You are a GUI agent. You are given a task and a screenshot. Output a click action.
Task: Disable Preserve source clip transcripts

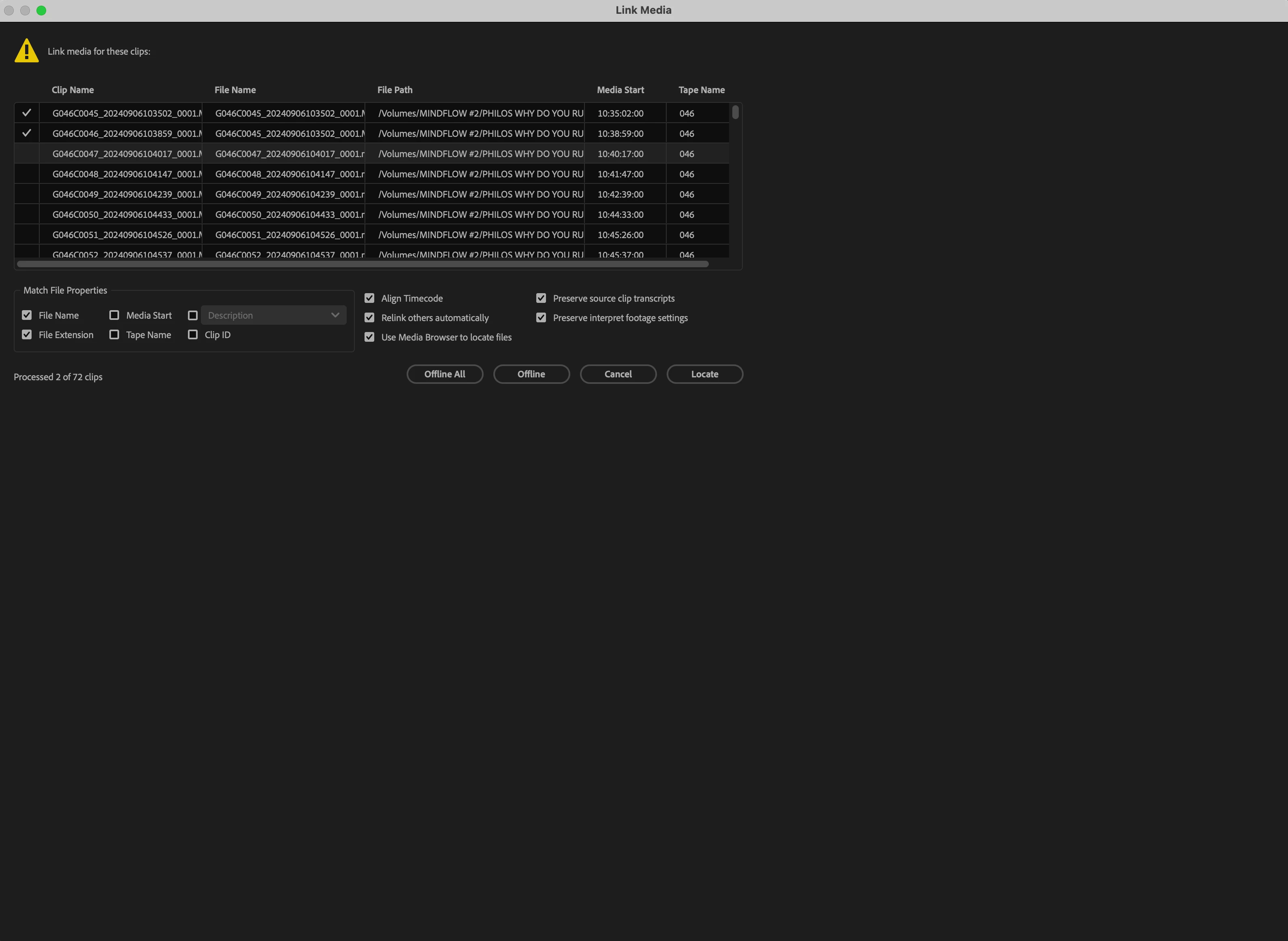coord(541,298)
